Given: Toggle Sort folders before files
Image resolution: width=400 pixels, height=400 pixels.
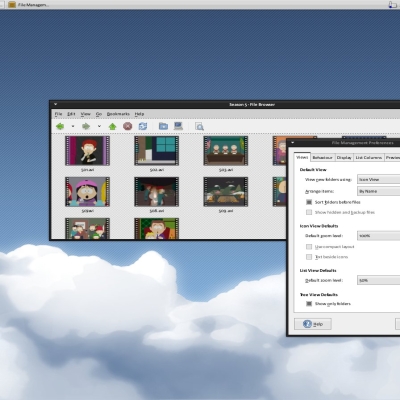Looking at the screenshot, I should click(x=309, y=202).
